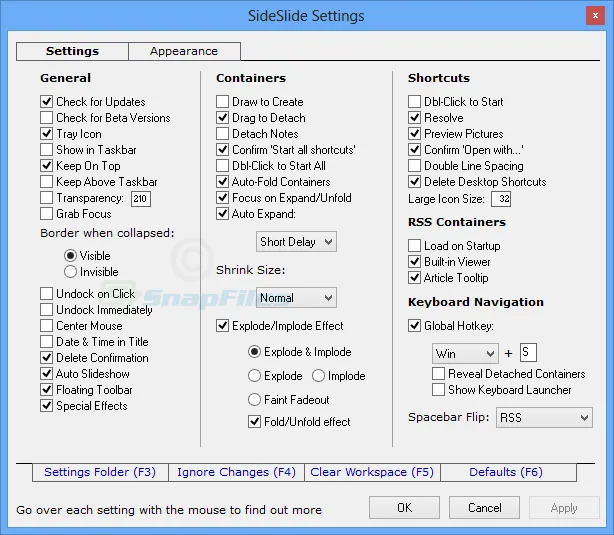Toggle Drag to Detach

coord(222,117)
